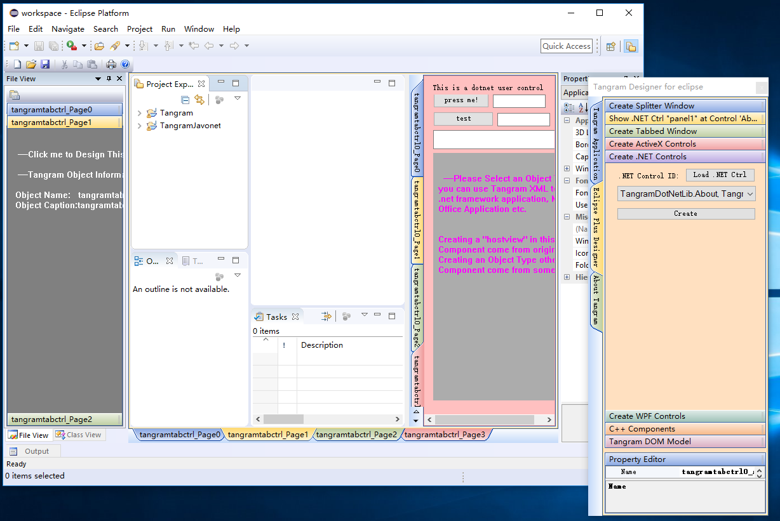Image resolution: width=780 pixels, height=521 pixels.
Task: Click the Paste clipboard icon
Action: (93, 64)
